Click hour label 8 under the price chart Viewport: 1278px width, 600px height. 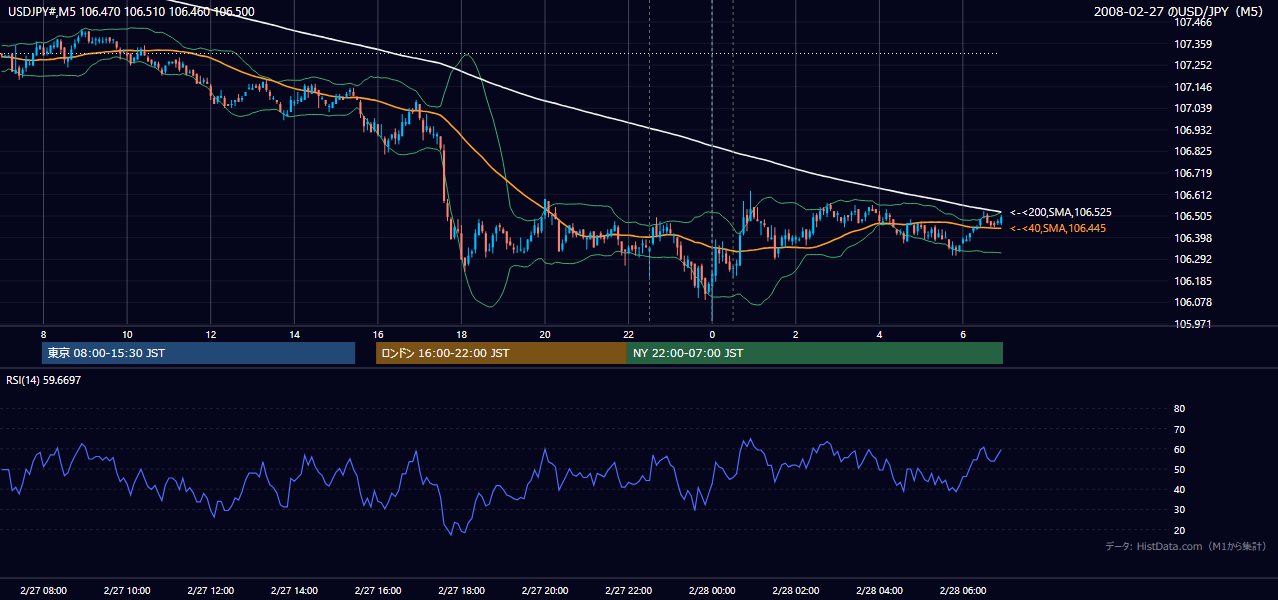(x=43, y=333)
